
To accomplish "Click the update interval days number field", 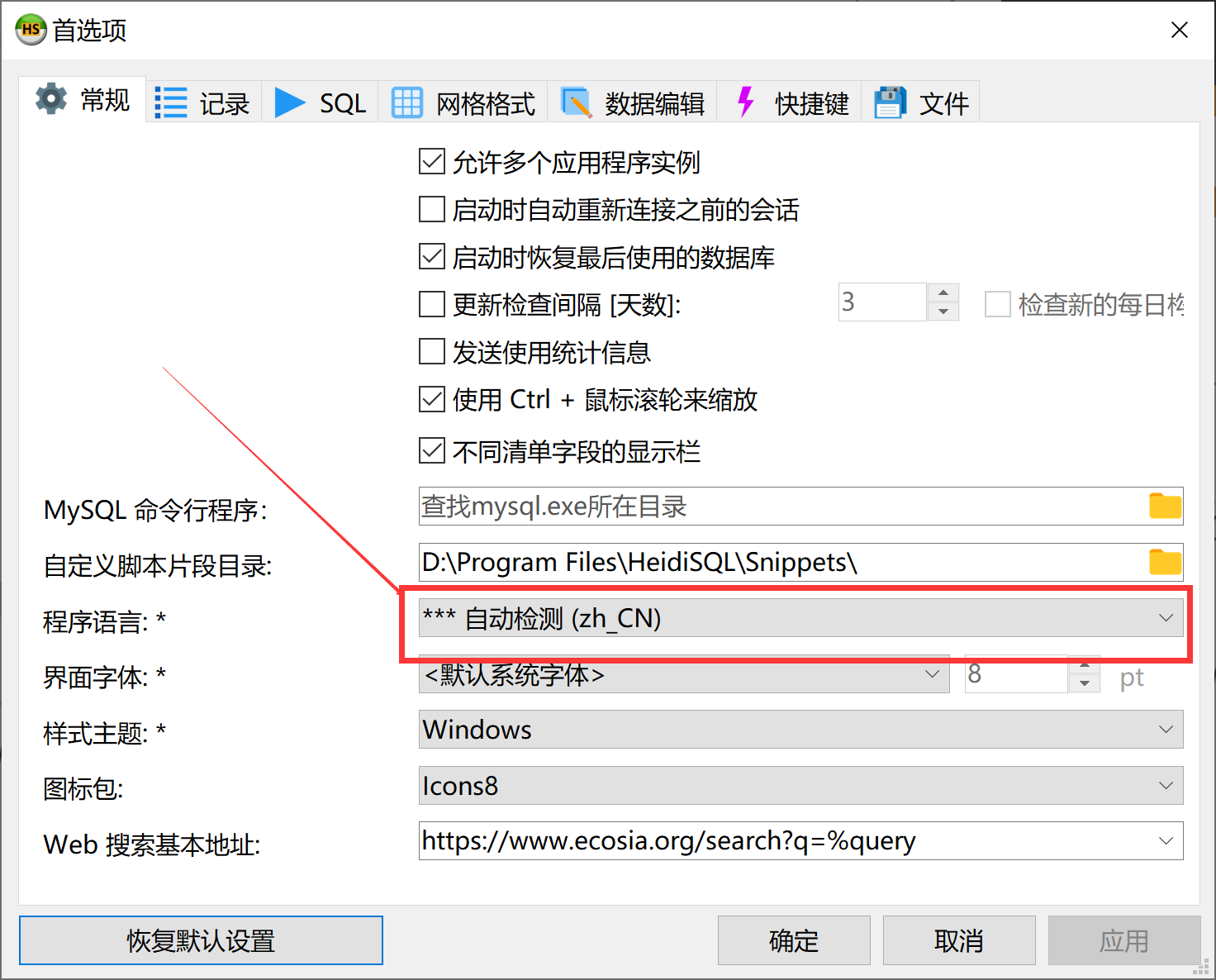I will 883,302.
